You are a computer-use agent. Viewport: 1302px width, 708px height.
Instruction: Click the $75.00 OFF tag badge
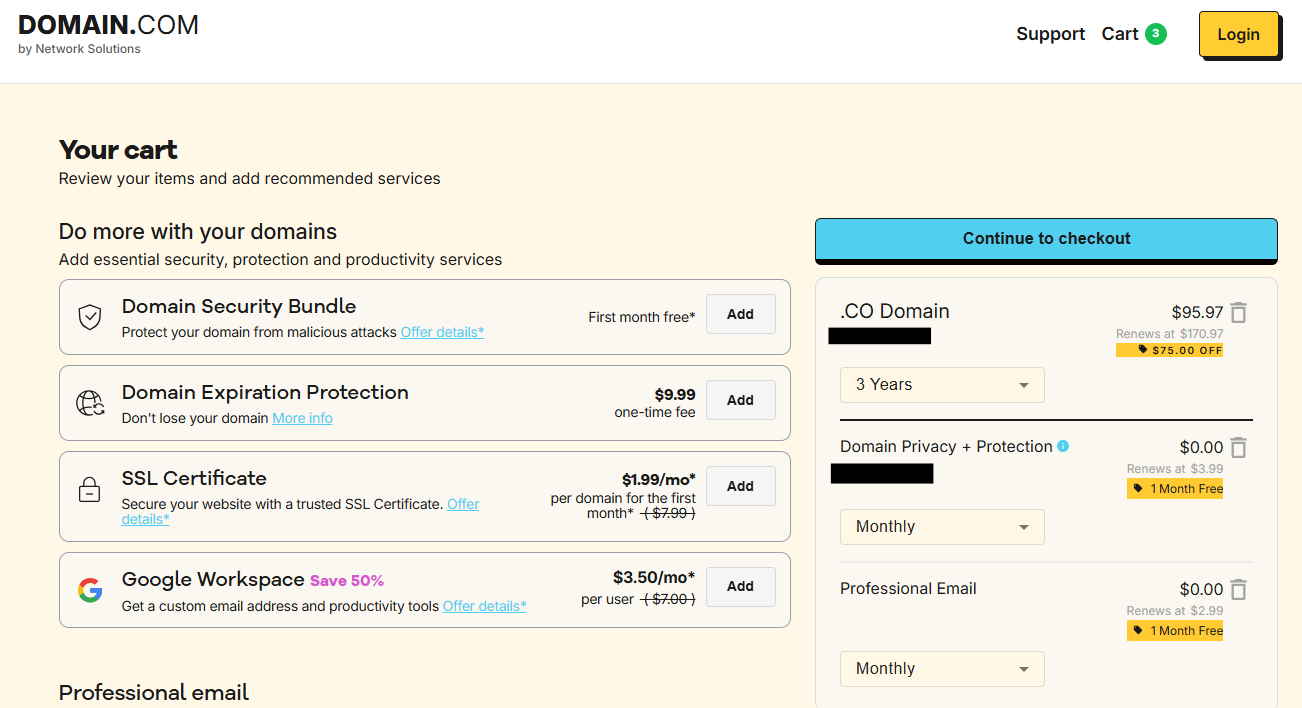coord(1170,350)
